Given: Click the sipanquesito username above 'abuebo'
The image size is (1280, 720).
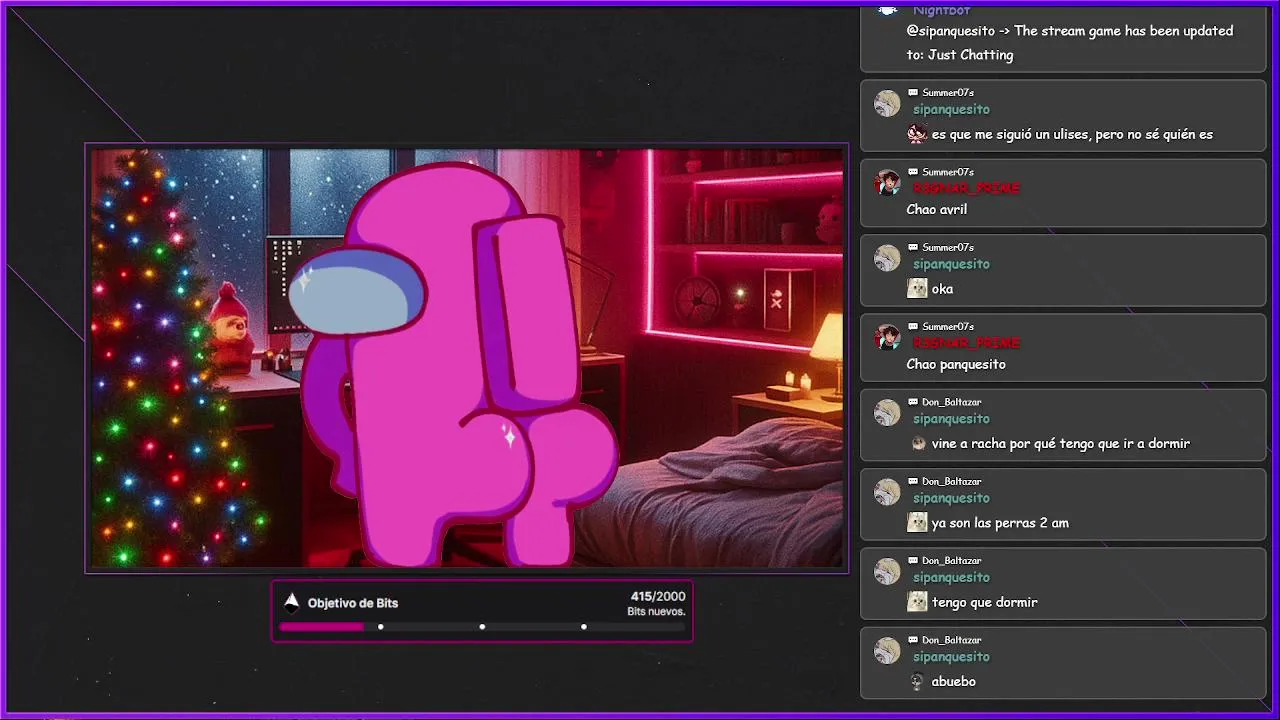Looking at the screenshot, I should point(951,657).
